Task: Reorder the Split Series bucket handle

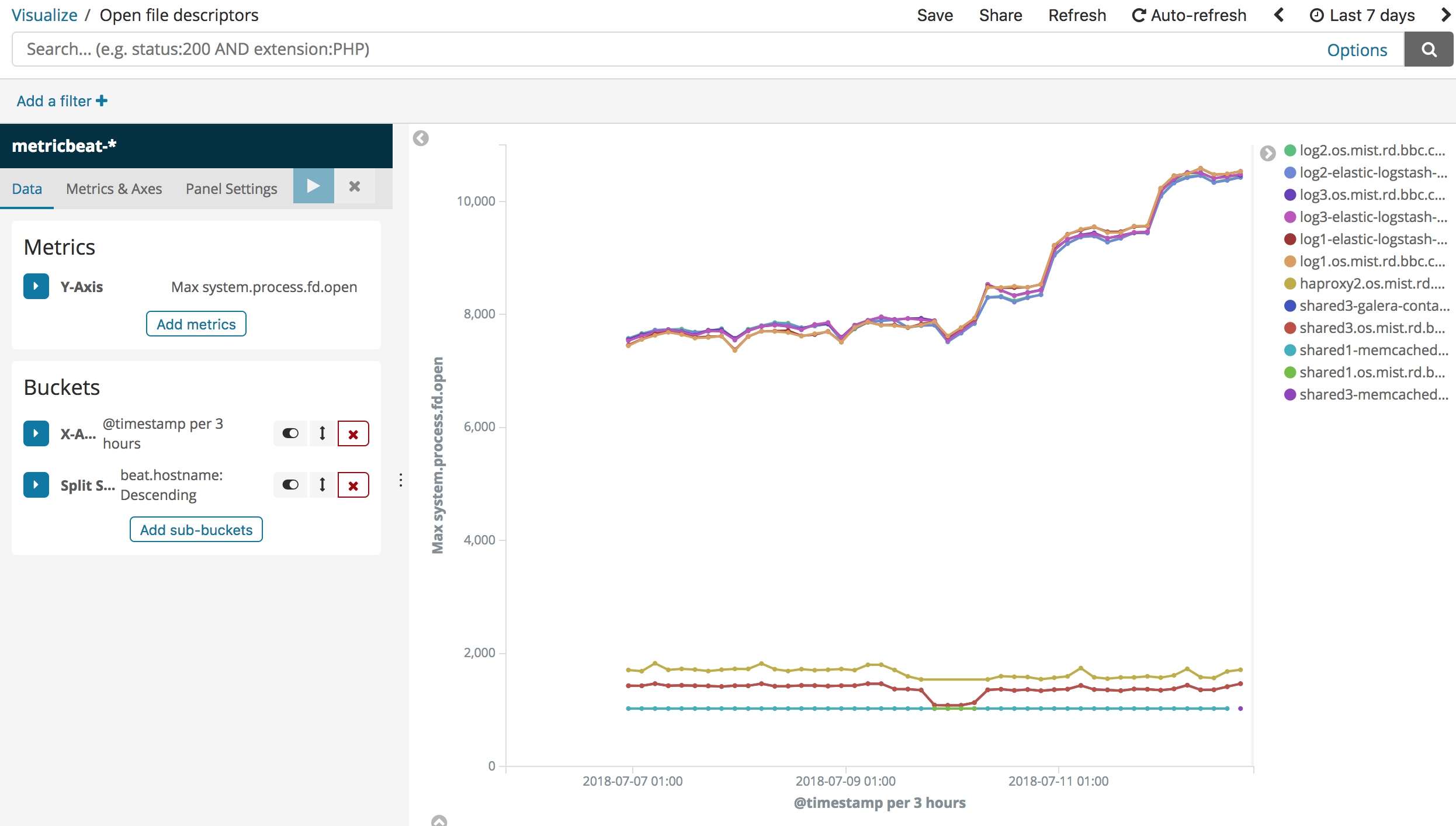Action: (322, 485)
